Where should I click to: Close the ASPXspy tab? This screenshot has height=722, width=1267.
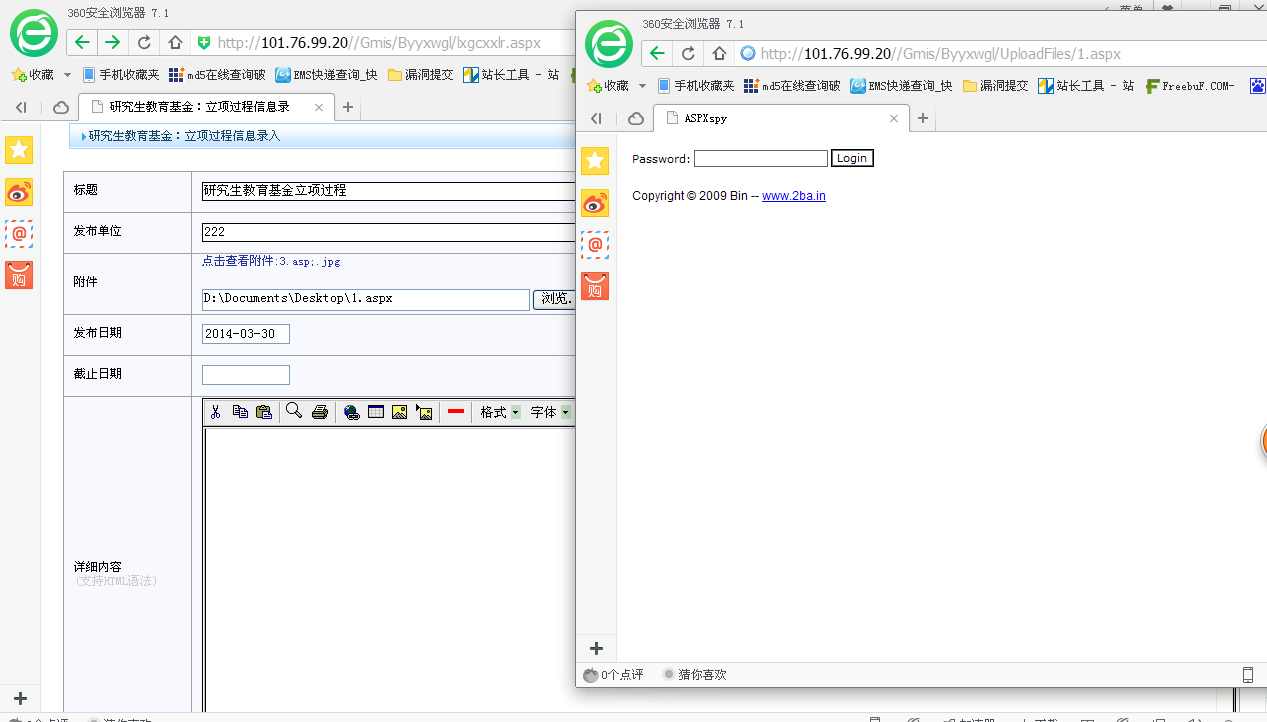coord(894,118)
